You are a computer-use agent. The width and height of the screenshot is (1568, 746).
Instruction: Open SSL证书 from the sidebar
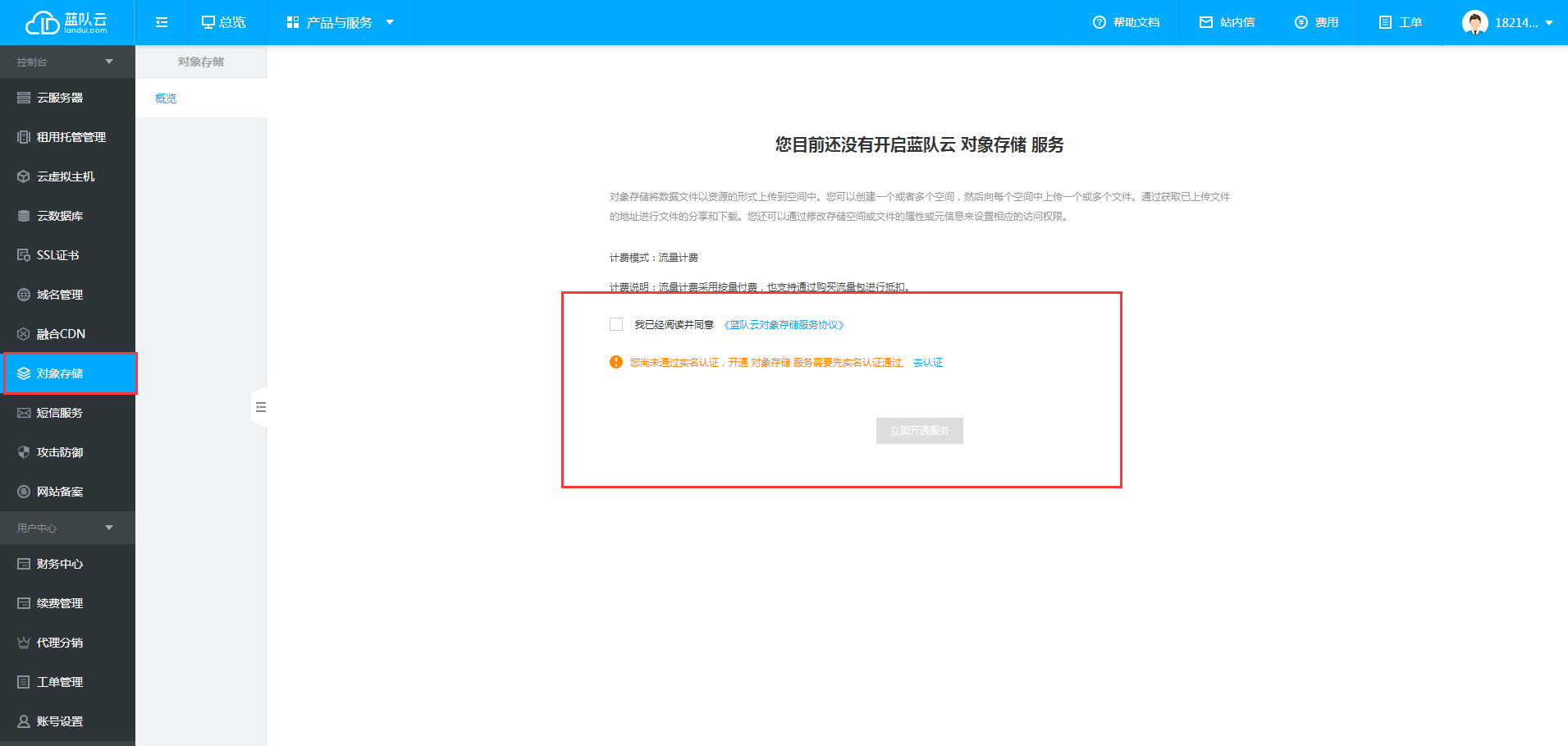click(x=57, y=255)
